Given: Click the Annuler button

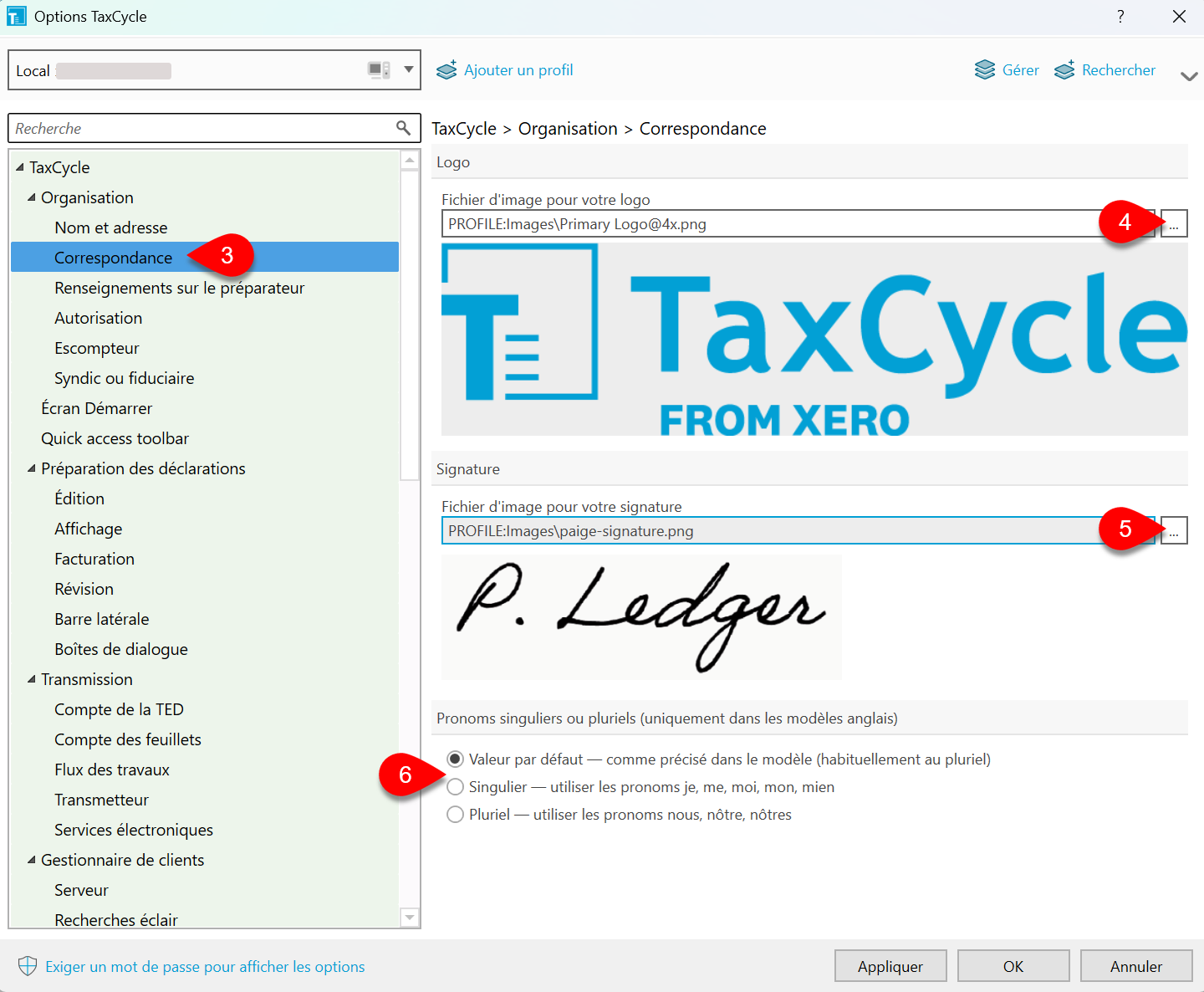Looking at the screenshot, I should click(x=1136, y=966).
